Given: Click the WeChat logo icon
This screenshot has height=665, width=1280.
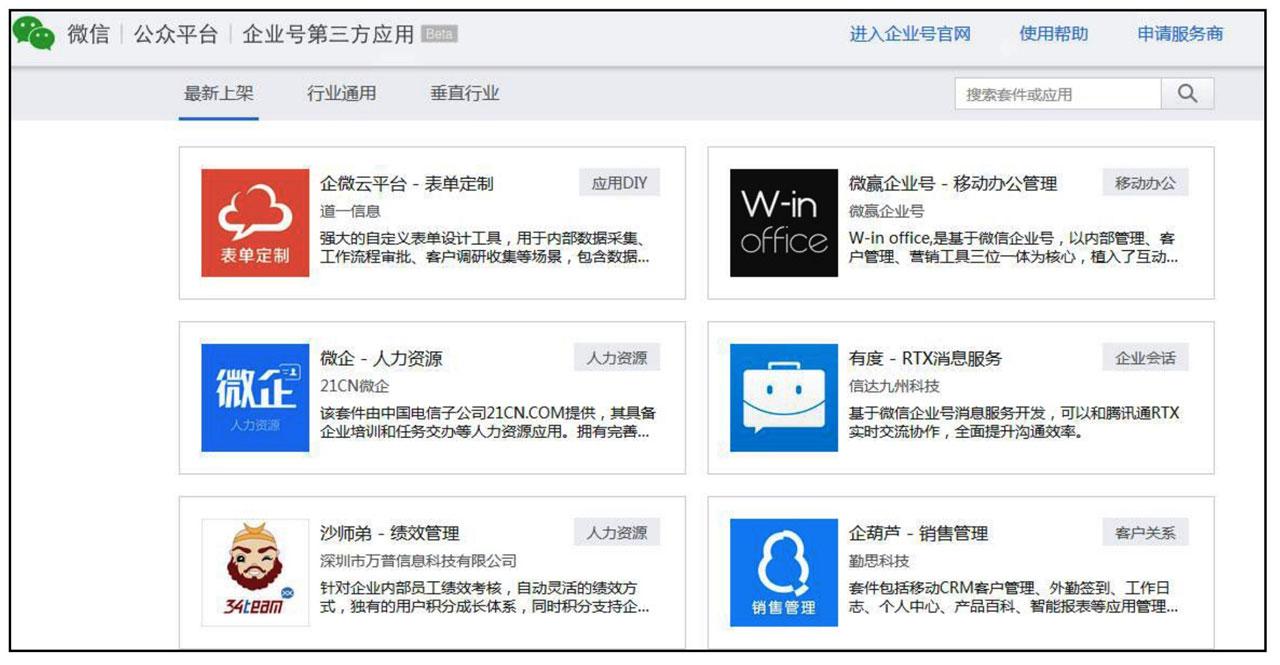Looking at the screenshot, I should (33, 34).
